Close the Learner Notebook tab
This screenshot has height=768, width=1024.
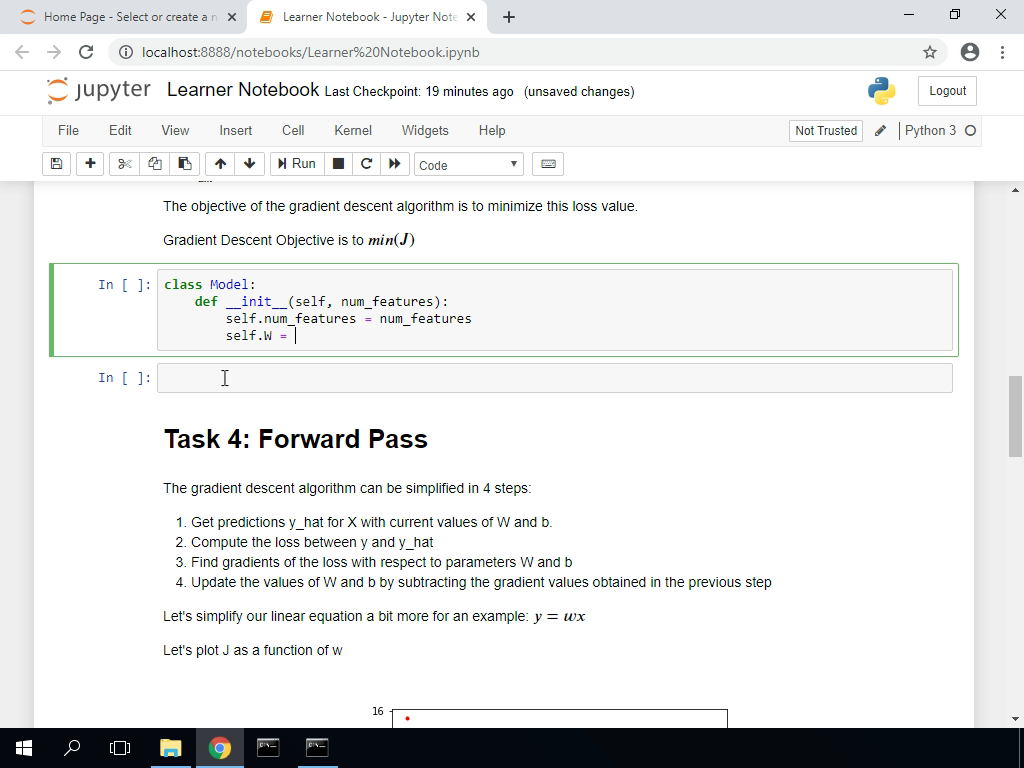coord(471,17)
